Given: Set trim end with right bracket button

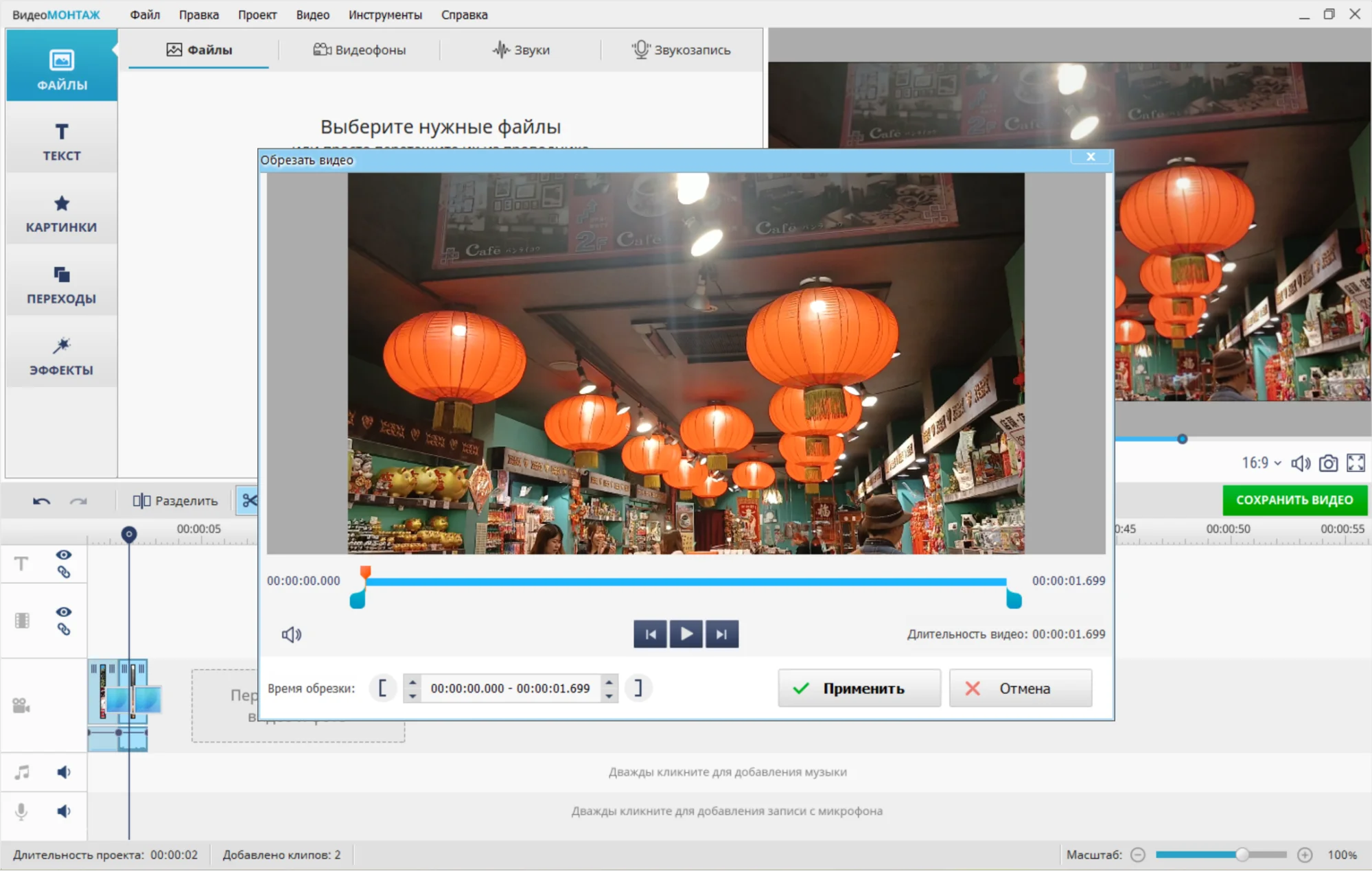Looking at the screenshot, I should [x=638, y=688].
